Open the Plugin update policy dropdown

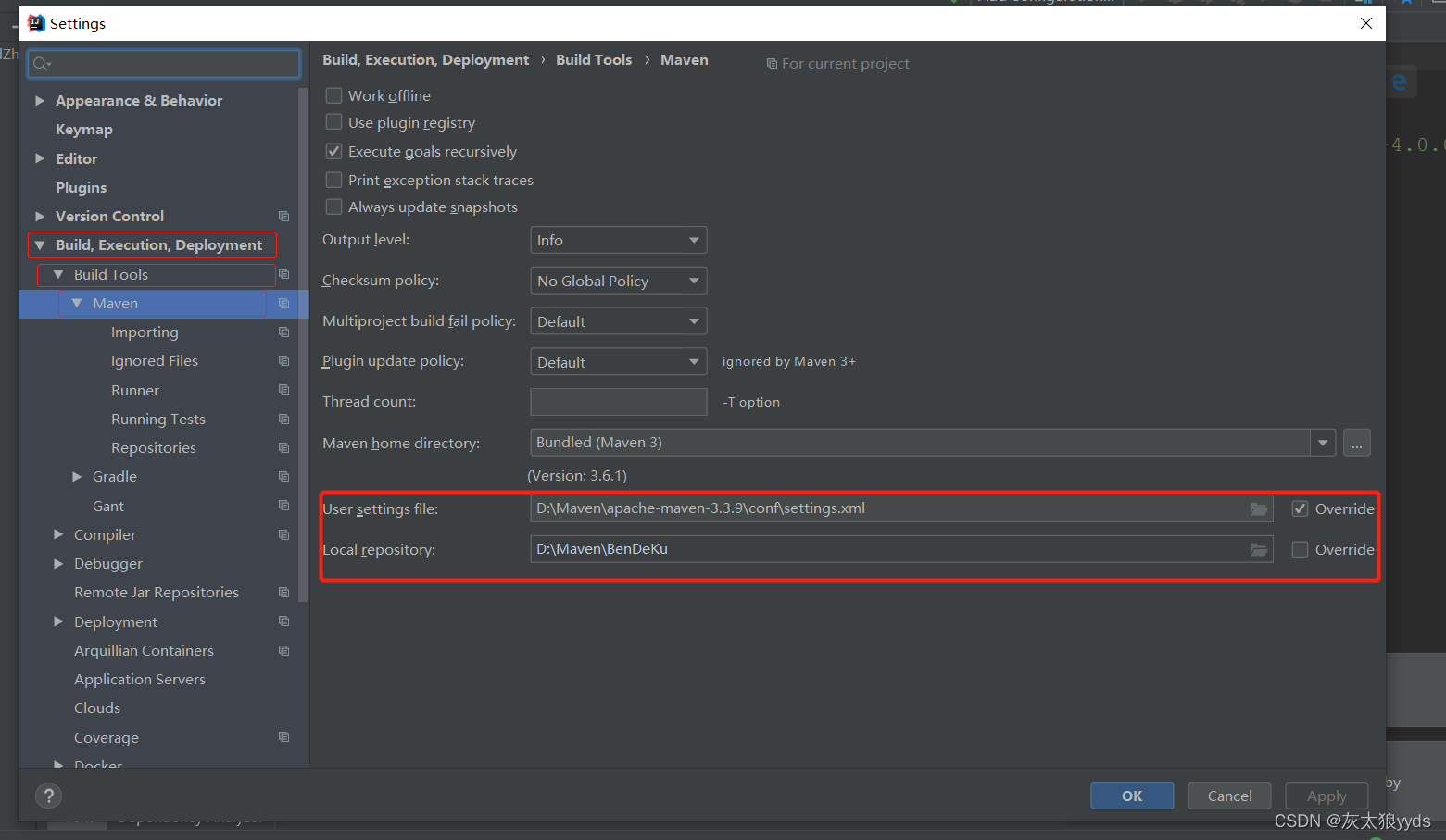619,362
